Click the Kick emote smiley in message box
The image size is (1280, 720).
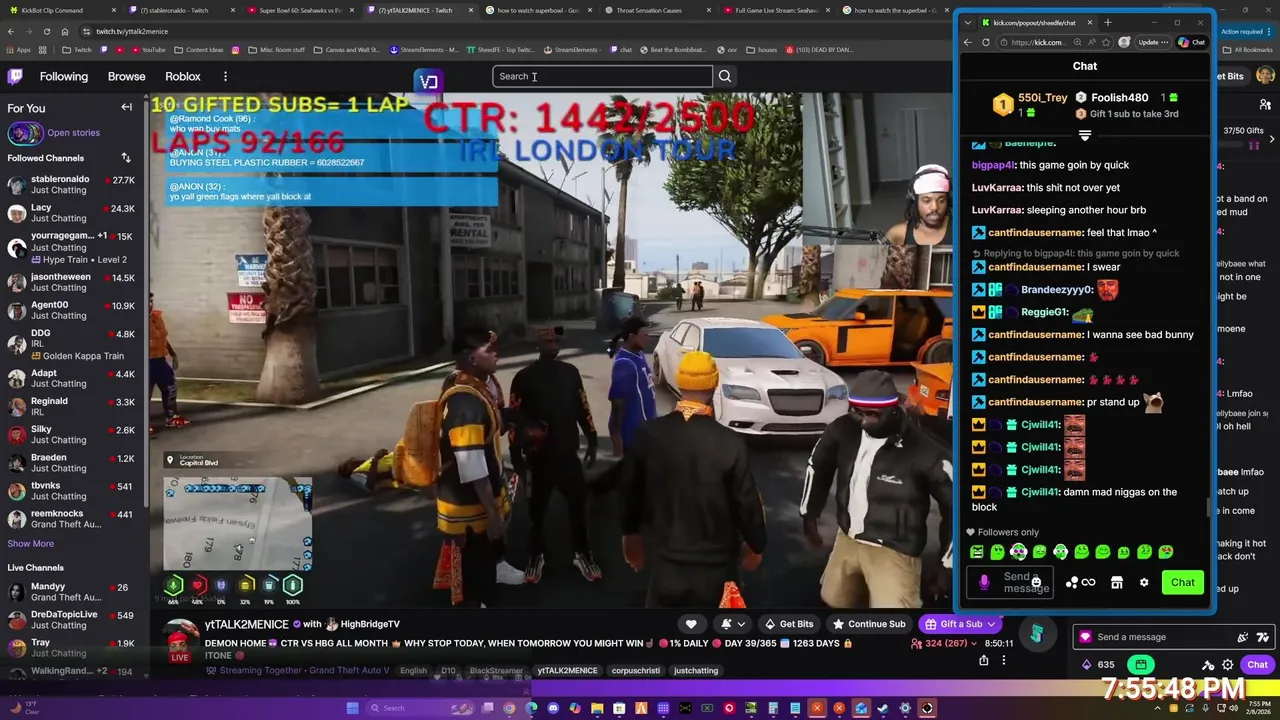tap(1037, 582)
